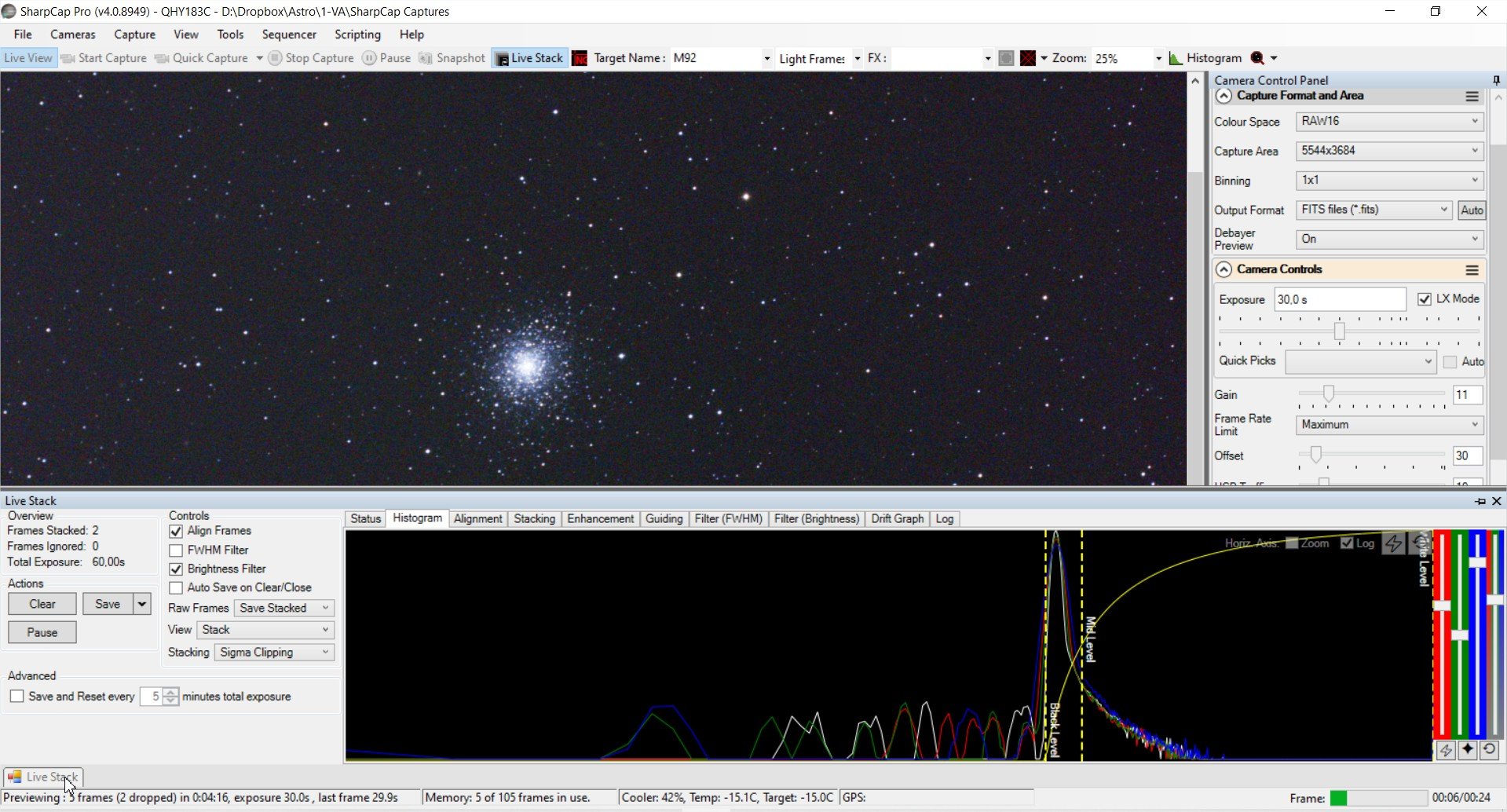Enable the FWHM Filter checkbox

point(176,550)
